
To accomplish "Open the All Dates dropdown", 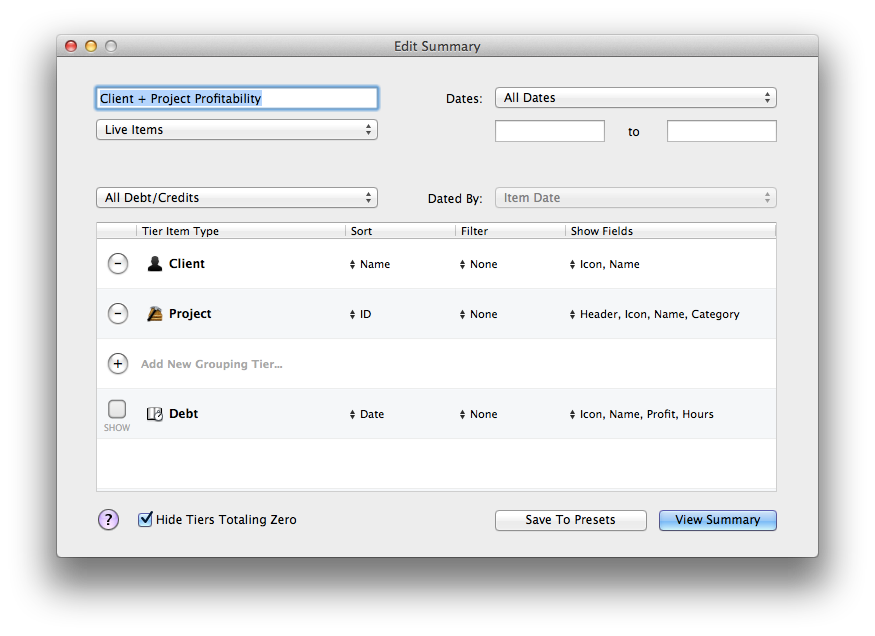I will click(636, 97).
